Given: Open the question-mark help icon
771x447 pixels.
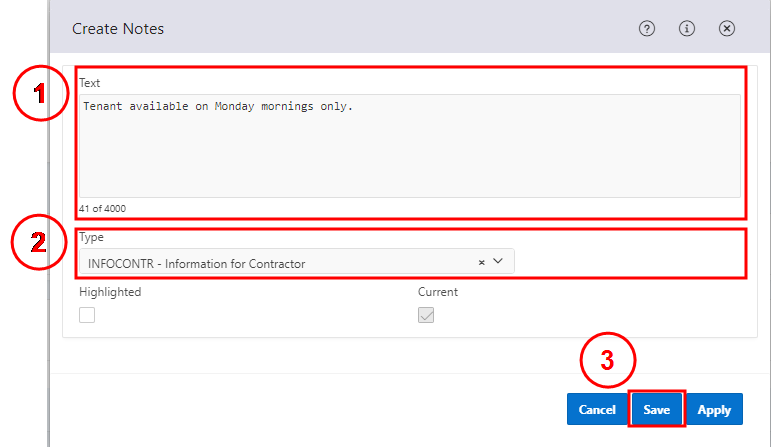Looking at the screenshot, I should [647, 29].
